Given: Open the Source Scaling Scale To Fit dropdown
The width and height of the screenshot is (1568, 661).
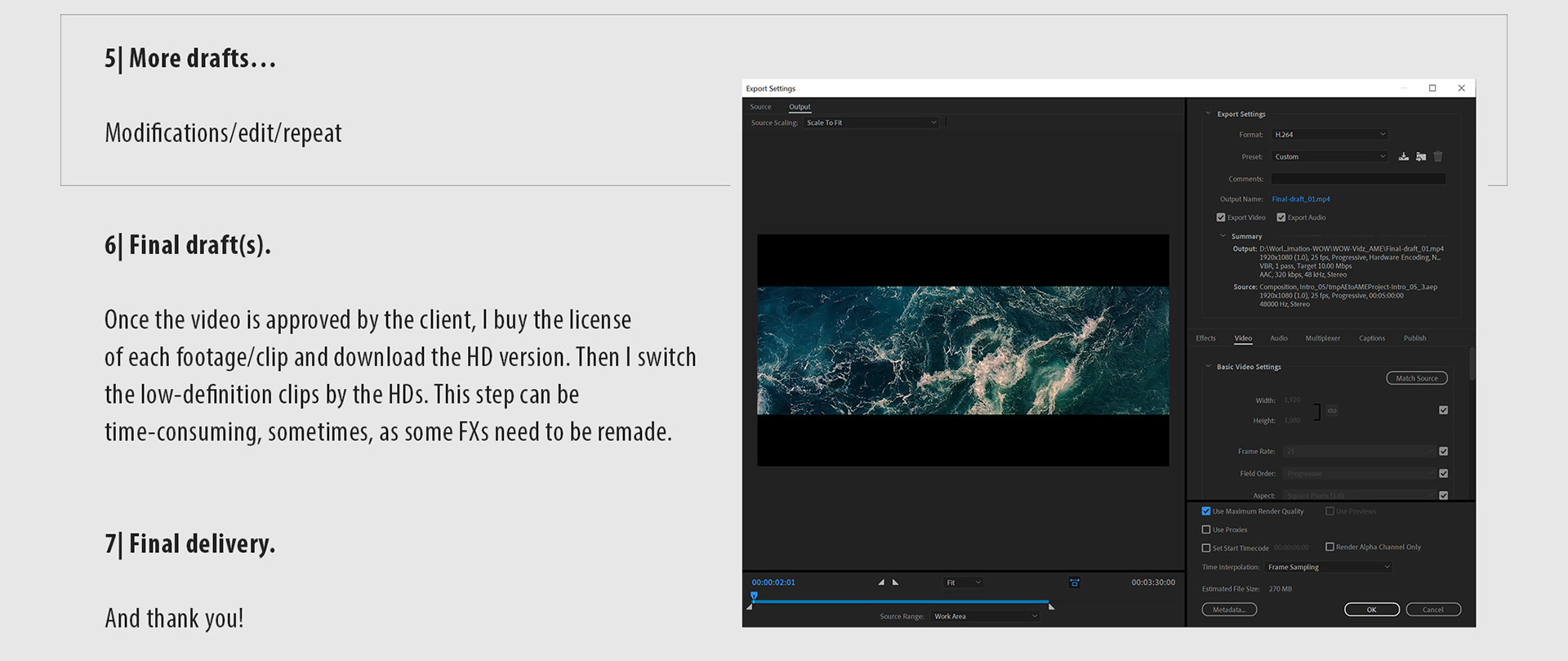Looking at the screenshot, I should (871, 123).
